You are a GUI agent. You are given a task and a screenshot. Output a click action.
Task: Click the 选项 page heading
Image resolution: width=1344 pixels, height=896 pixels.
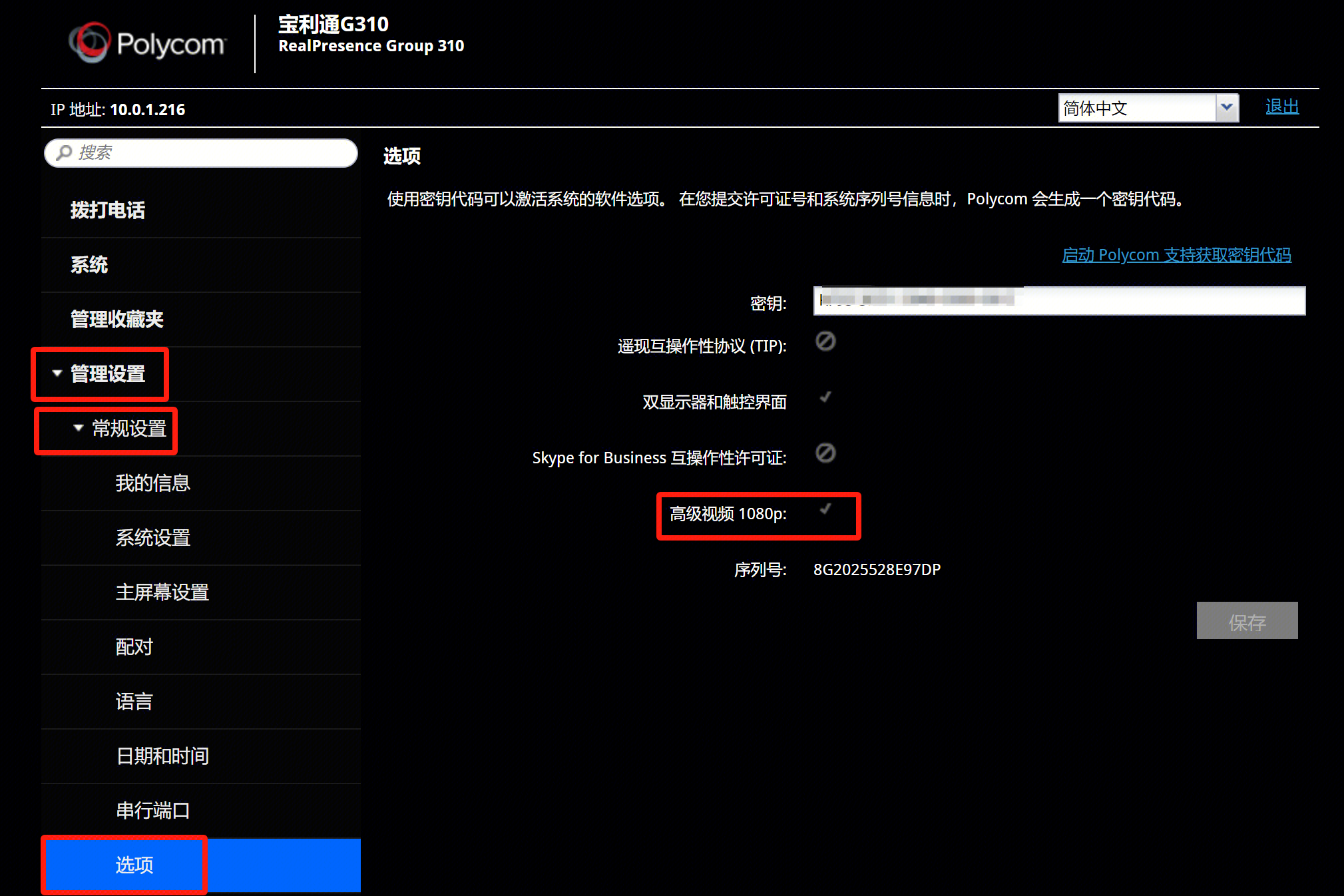pyautogui.click(x=402, y=156)
